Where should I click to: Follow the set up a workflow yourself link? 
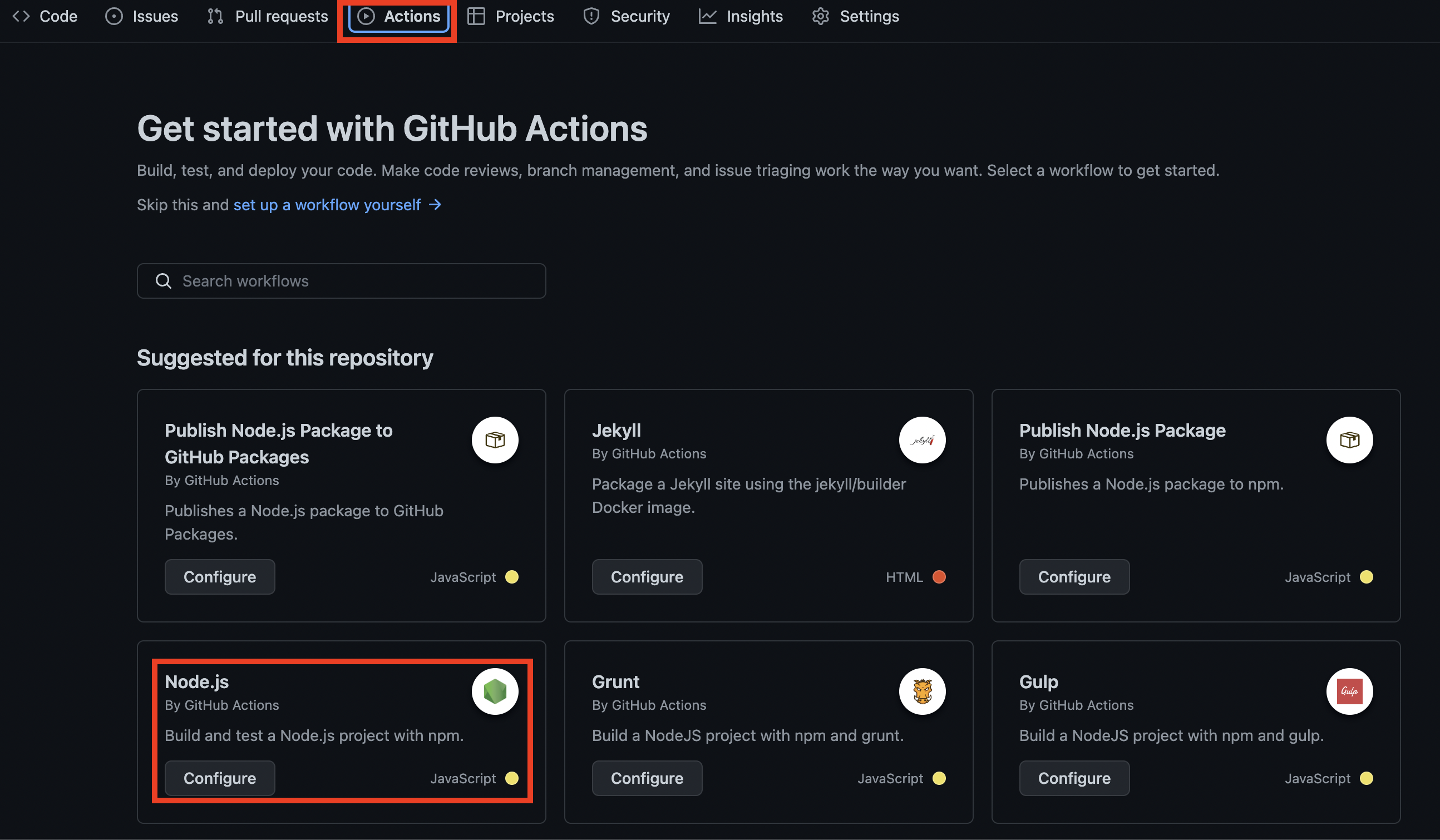click(327, 205)
